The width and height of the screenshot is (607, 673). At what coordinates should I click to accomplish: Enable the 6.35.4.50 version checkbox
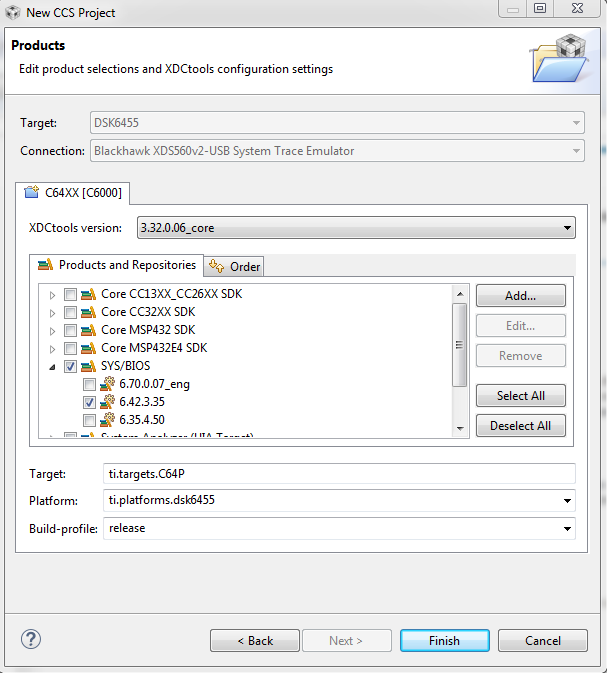pyautogui.click(x=89, y=421)
